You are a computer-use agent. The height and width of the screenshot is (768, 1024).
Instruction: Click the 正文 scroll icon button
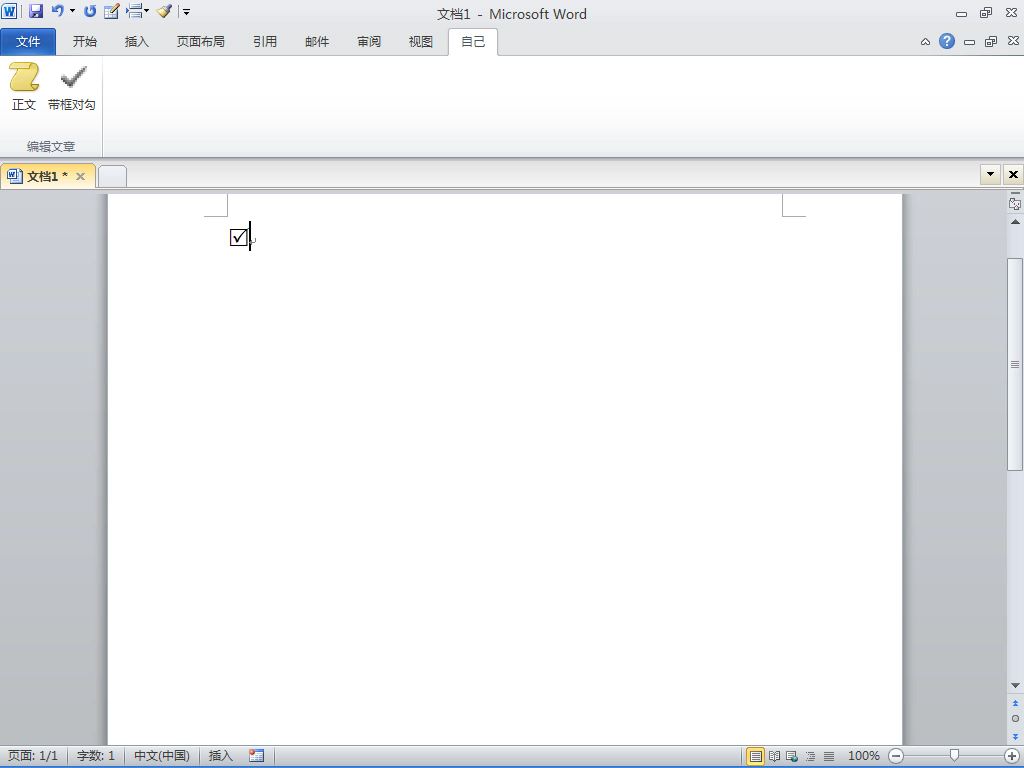point(24,87)
